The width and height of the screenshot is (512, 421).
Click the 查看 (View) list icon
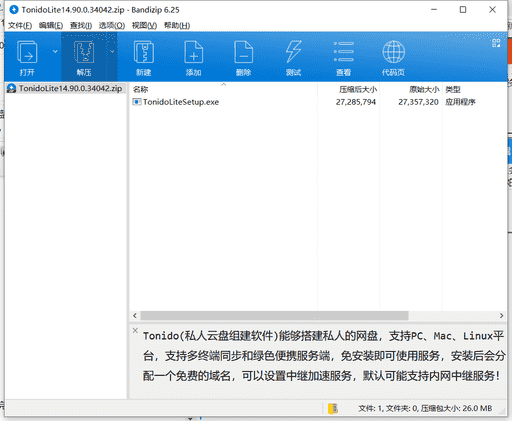coord(344,52)
